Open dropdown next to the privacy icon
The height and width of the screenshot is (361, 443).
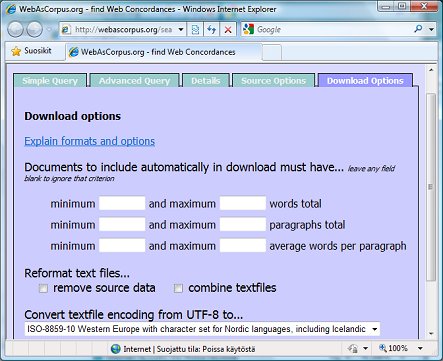point(366,349)
